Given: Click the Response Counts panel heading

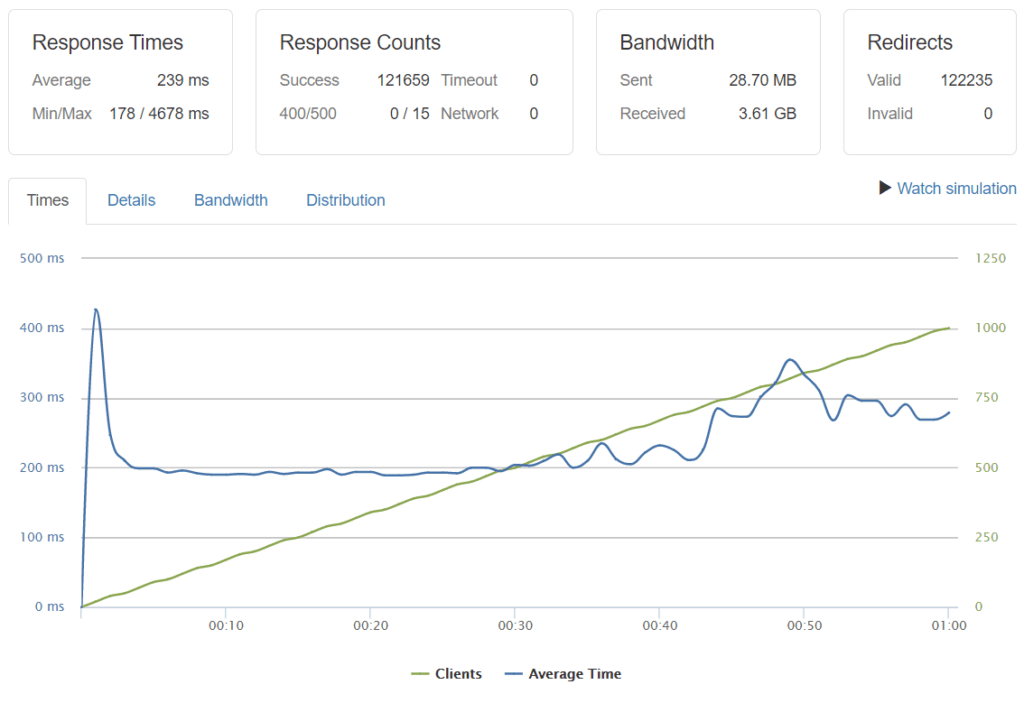Looking at the screenshot, I should [x=360, y=43].
